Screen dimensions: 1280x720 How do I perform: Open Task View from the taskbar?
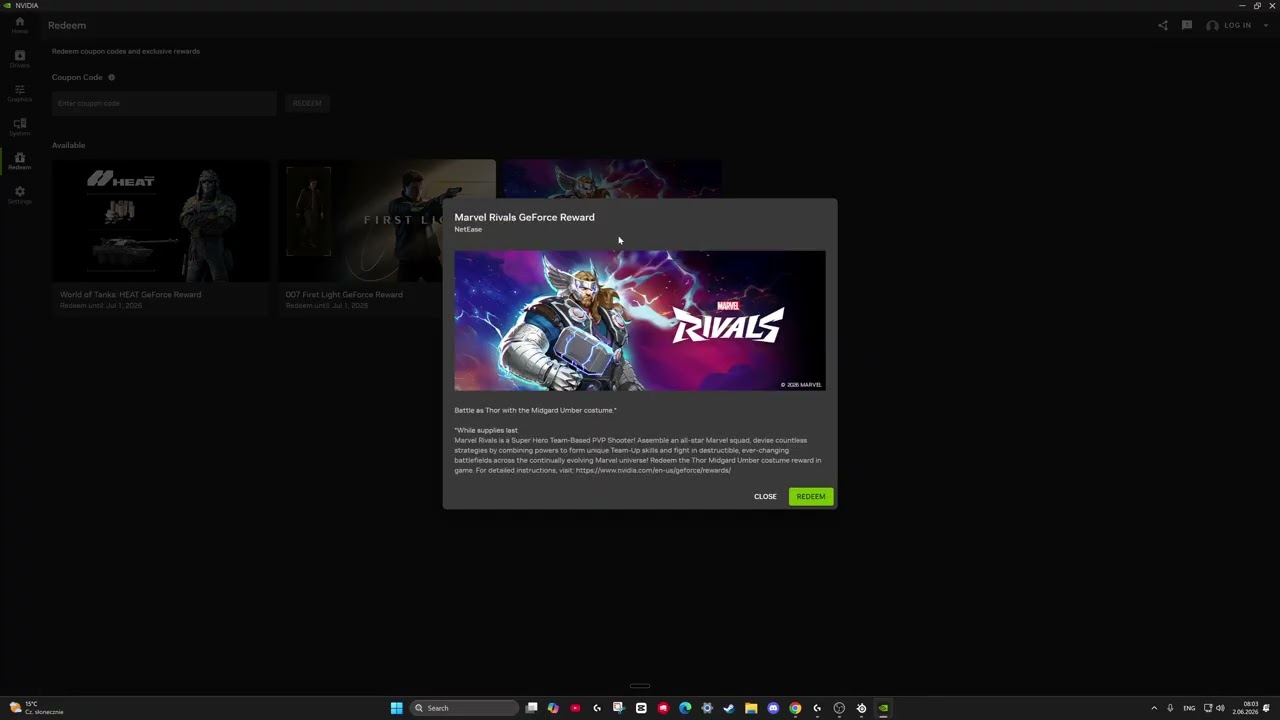tap(532, 708)
